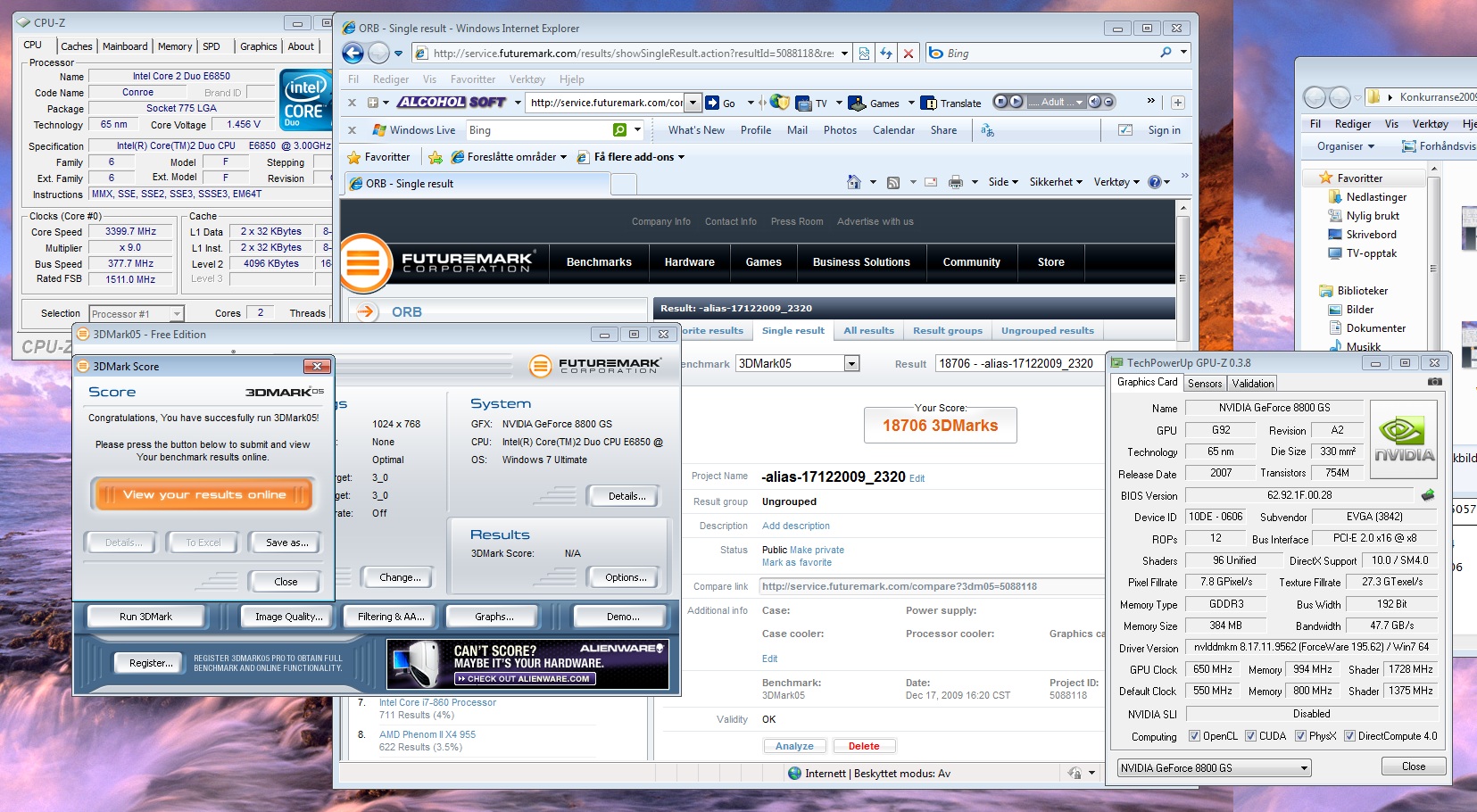Select Nedlastinger in Explorer sidebar

point(1376,197)
